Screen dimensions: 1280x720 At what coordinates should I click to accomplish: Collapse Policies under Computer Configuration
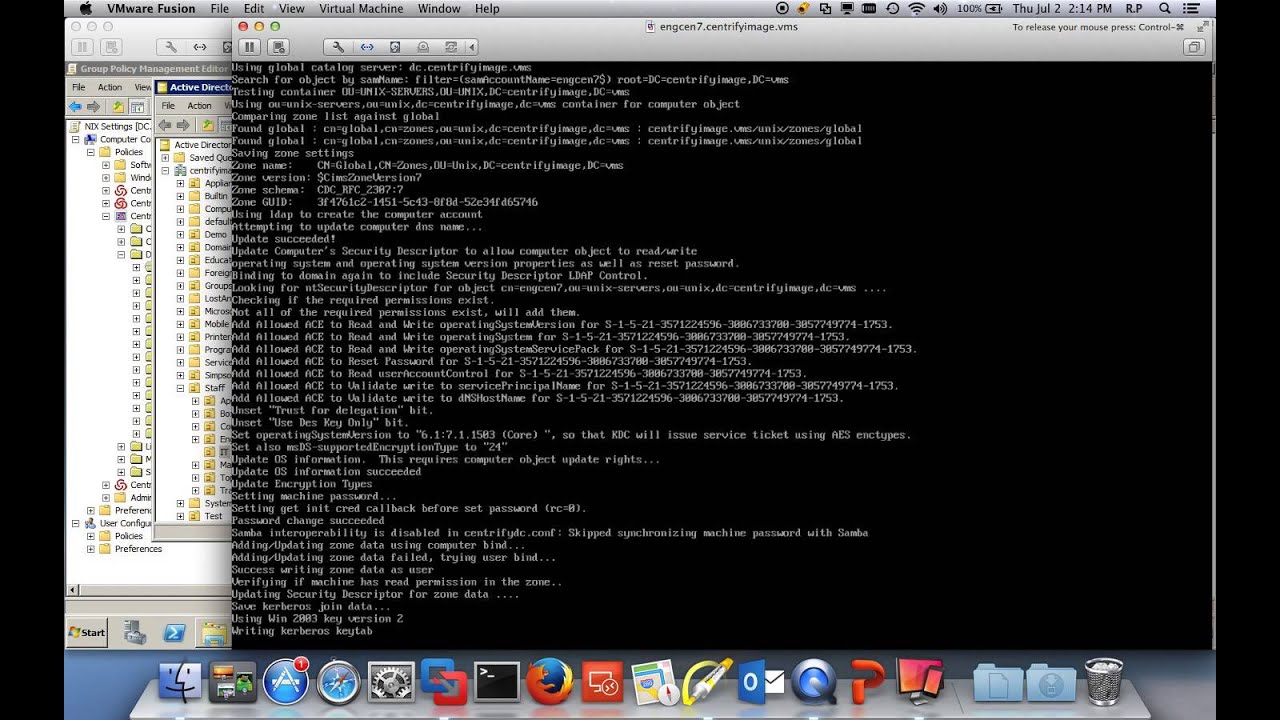pos(91,152)
